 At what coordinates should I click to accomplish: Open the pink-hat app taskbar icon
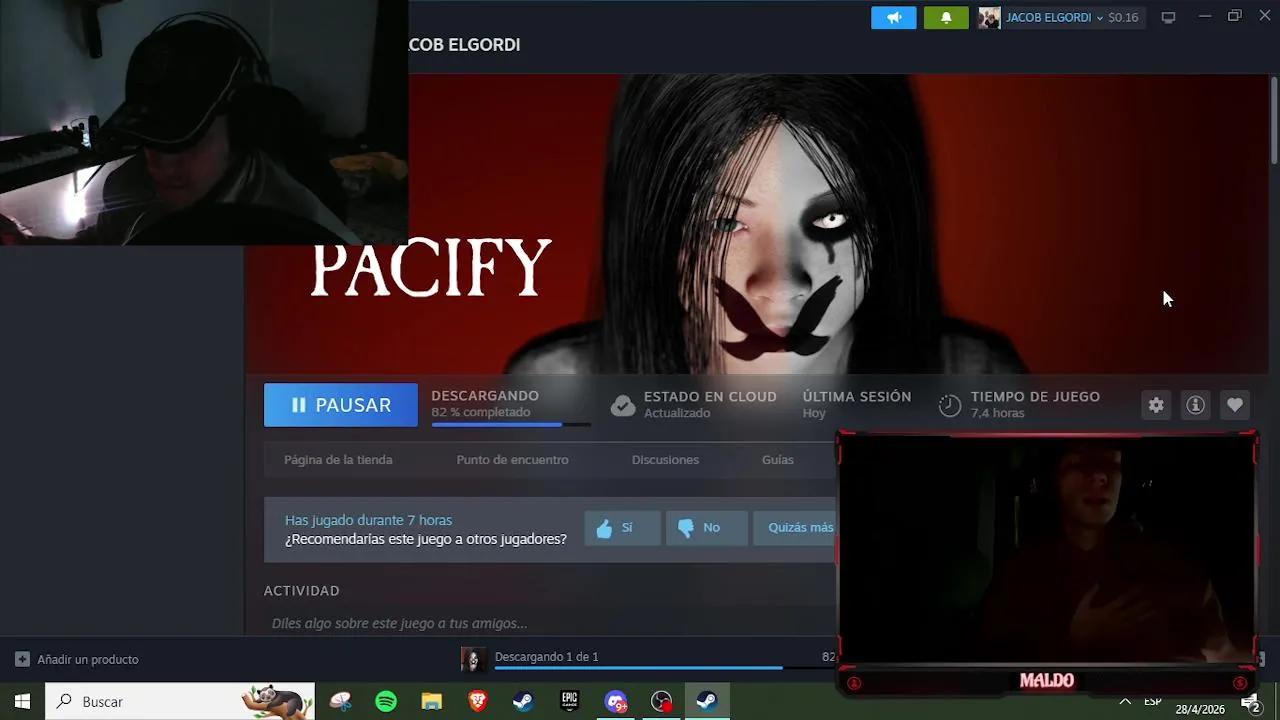click(340, 702)
